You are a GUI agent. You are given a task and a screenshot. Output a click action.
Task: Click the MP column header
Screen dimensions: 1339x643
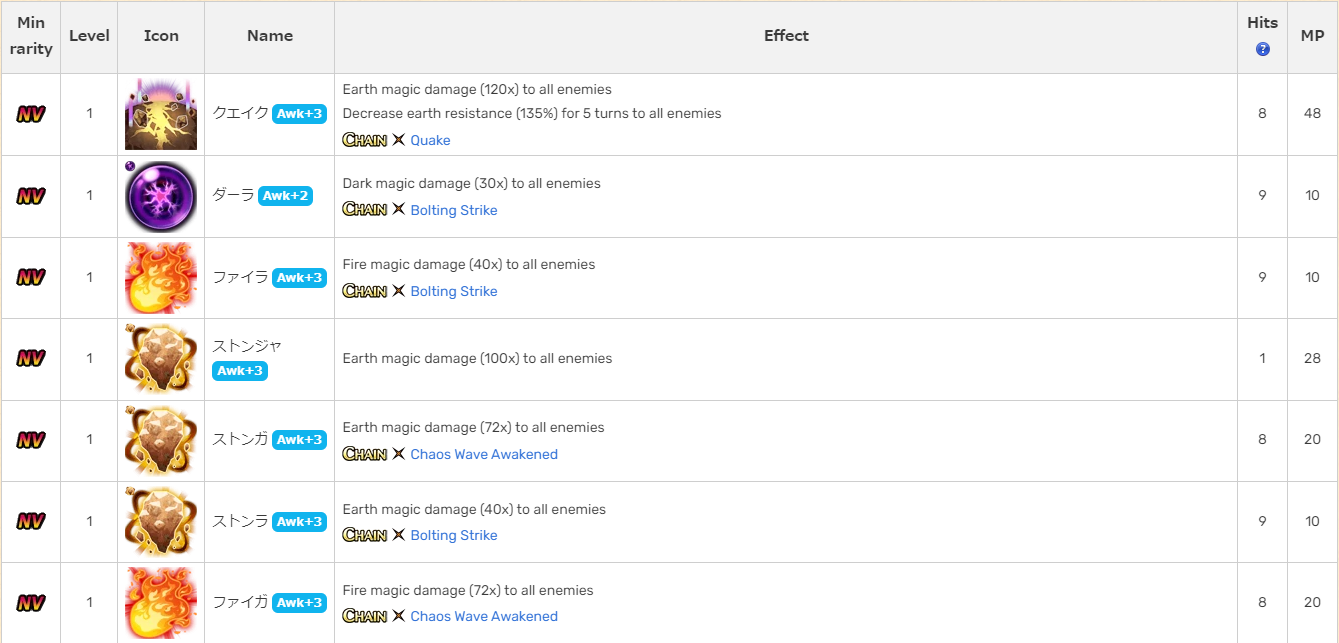pos(1312,36)
